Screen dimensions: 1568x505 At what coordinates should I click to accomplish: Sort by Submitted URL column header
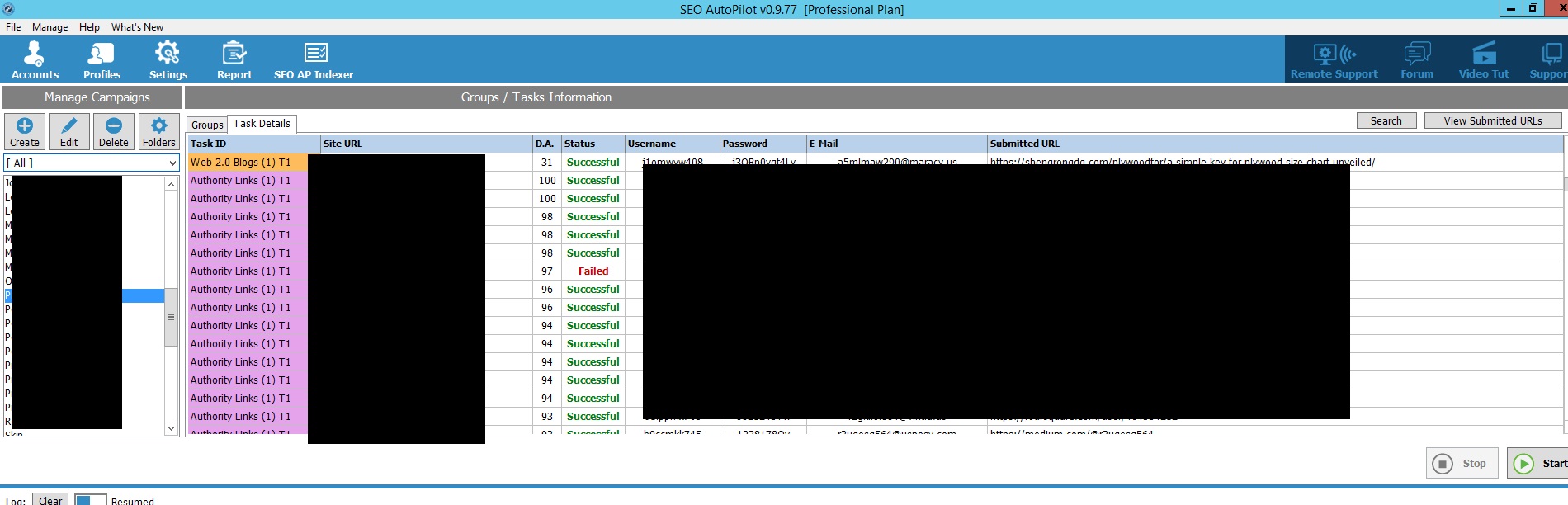click(x=1274, y=144)
